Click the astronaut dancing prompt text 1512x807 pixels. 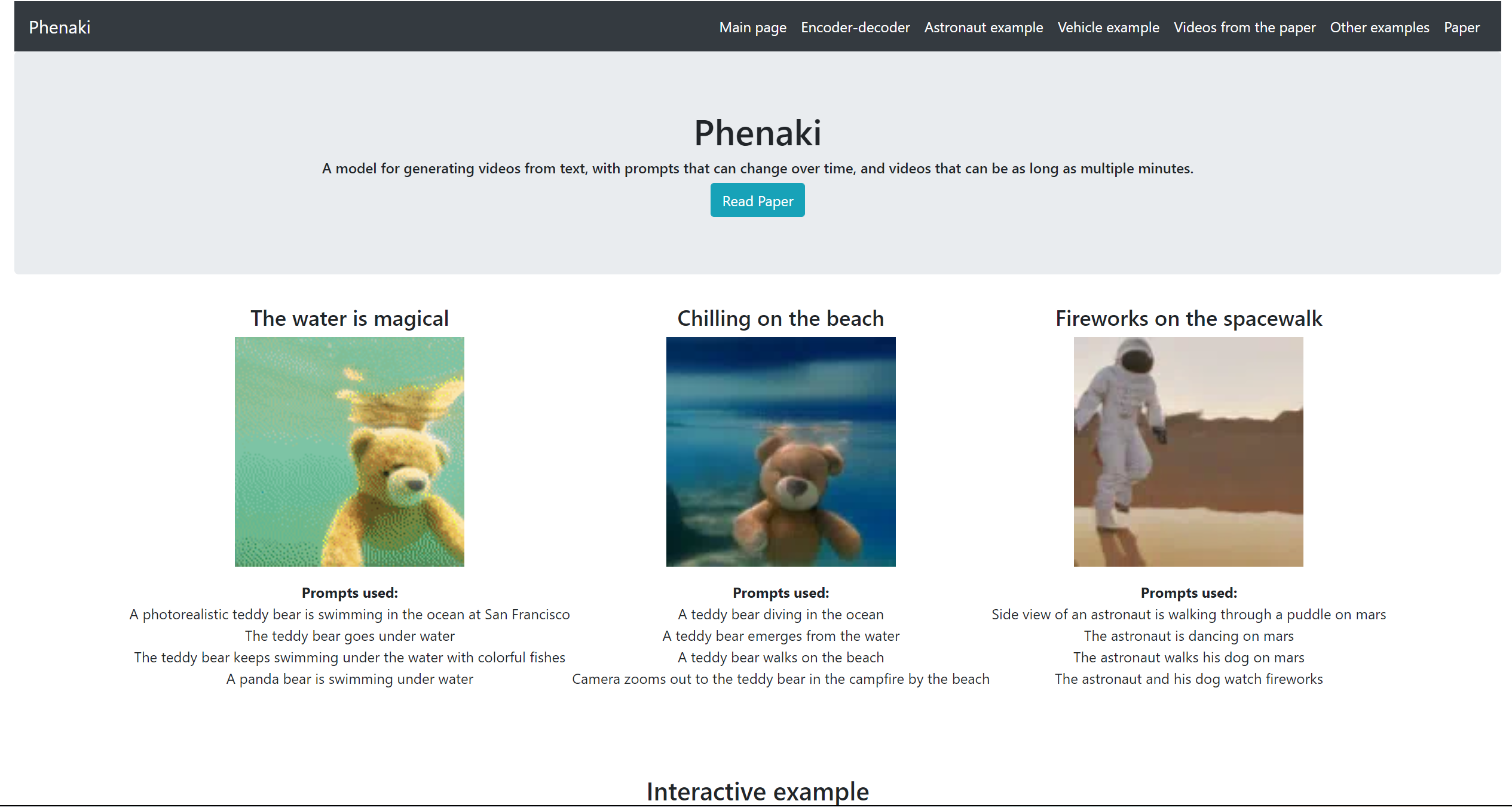pyautogui.click(x=1188, y=636)
